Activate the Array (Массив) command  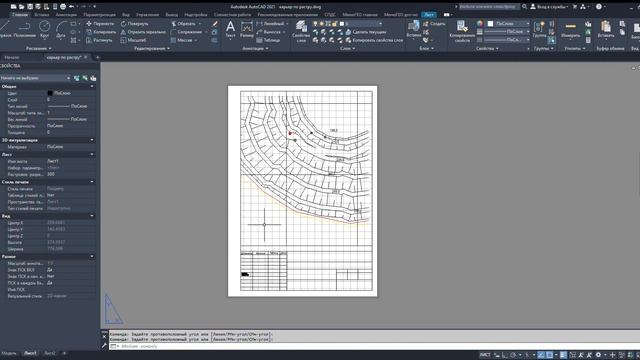coord(182,40)
